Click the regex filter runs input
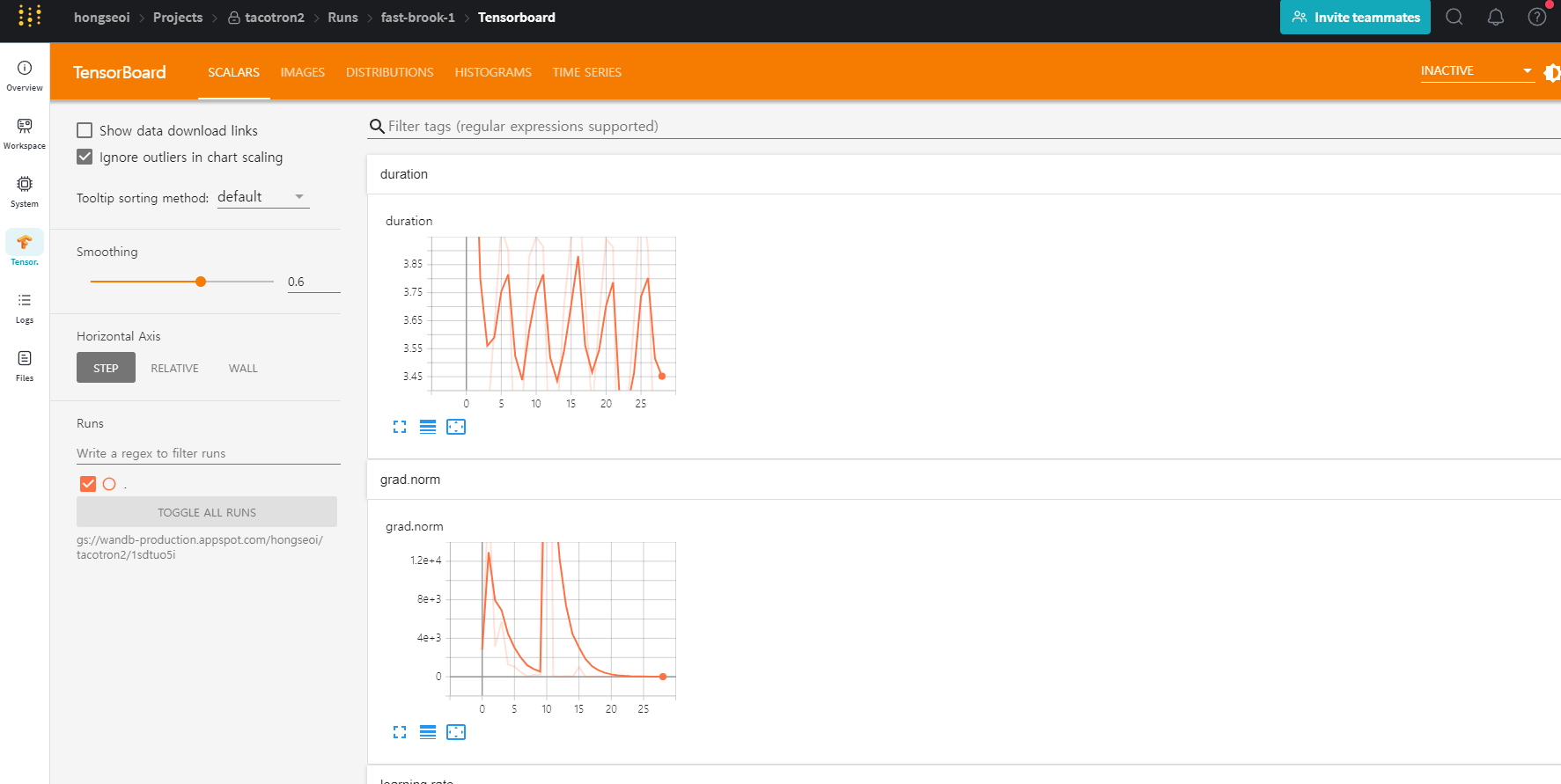This screenshot has height=784, width=1561. (x=209, y=453)
